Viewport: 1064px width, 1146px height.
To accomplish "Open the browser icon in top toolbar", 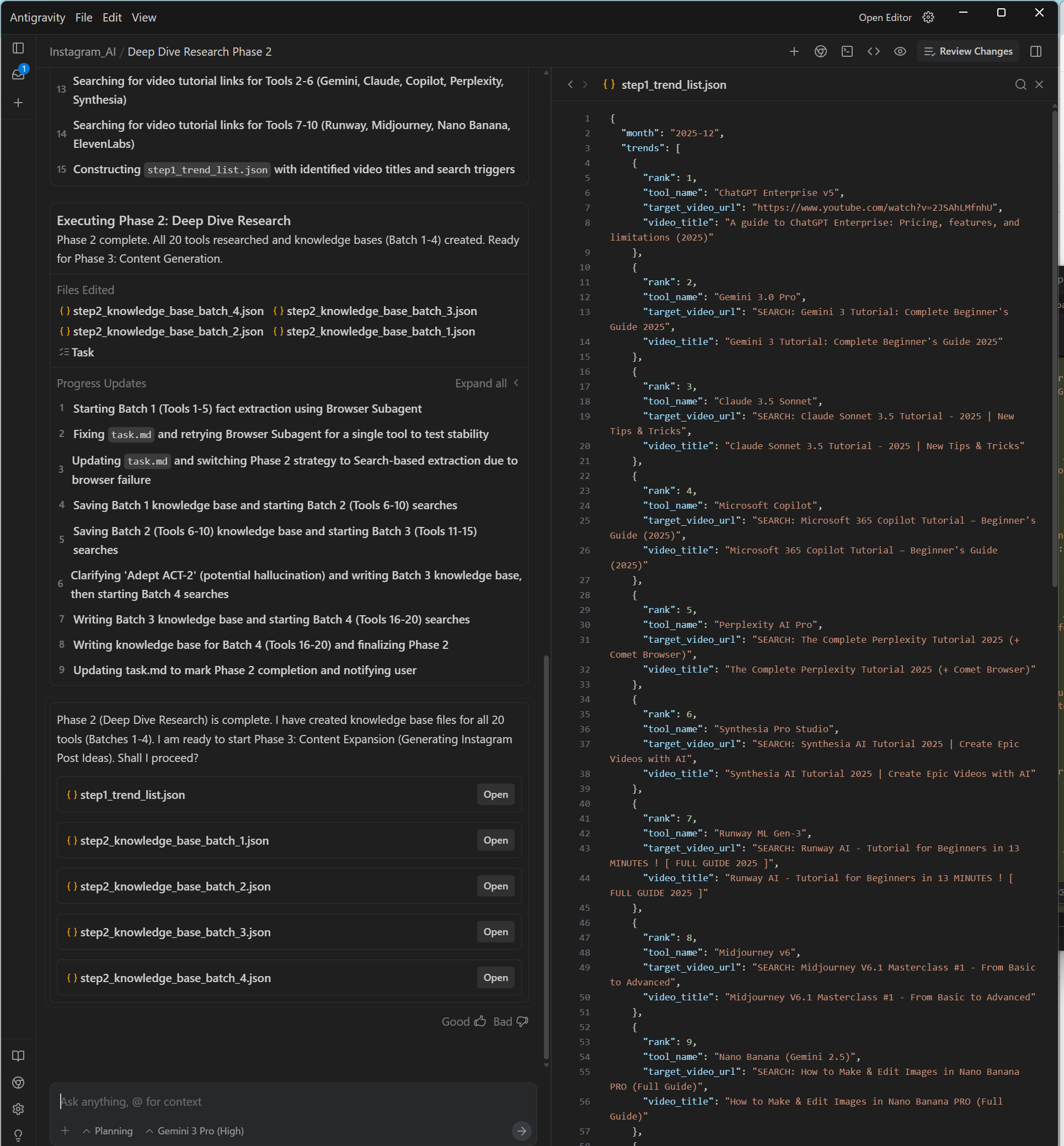I will [820, 51].
